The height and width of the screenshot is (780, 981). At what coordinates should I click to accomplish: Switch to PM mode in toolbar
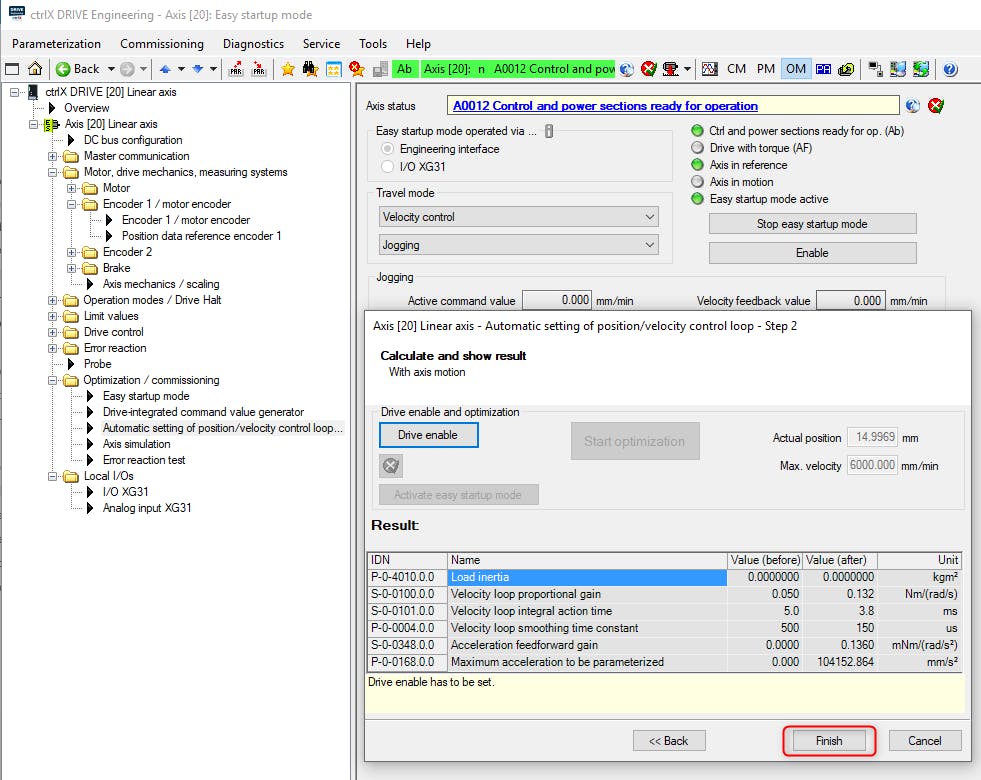click(x=766, y=69)
